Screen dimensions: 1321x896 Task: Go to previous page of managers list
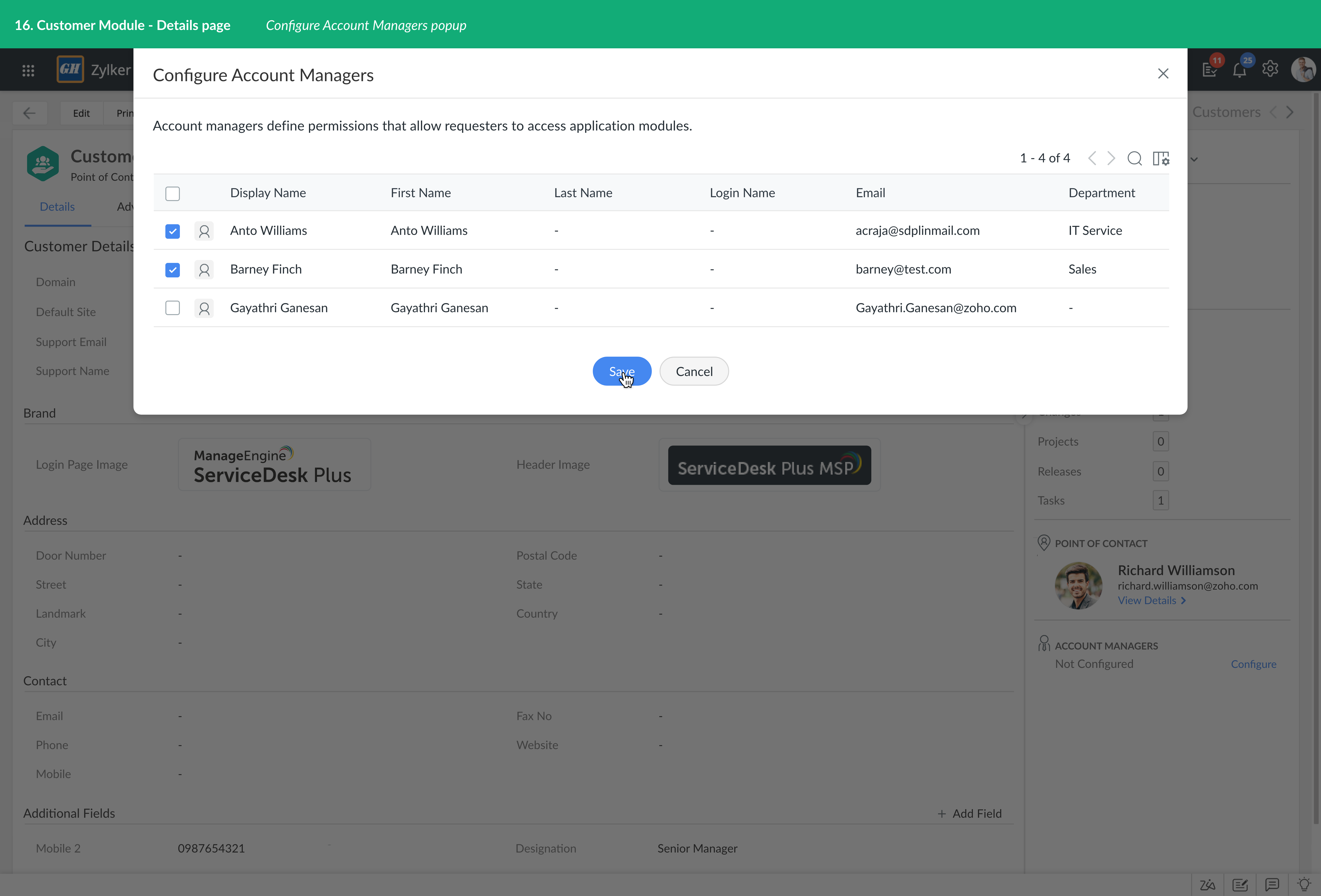click(1092, 158)
